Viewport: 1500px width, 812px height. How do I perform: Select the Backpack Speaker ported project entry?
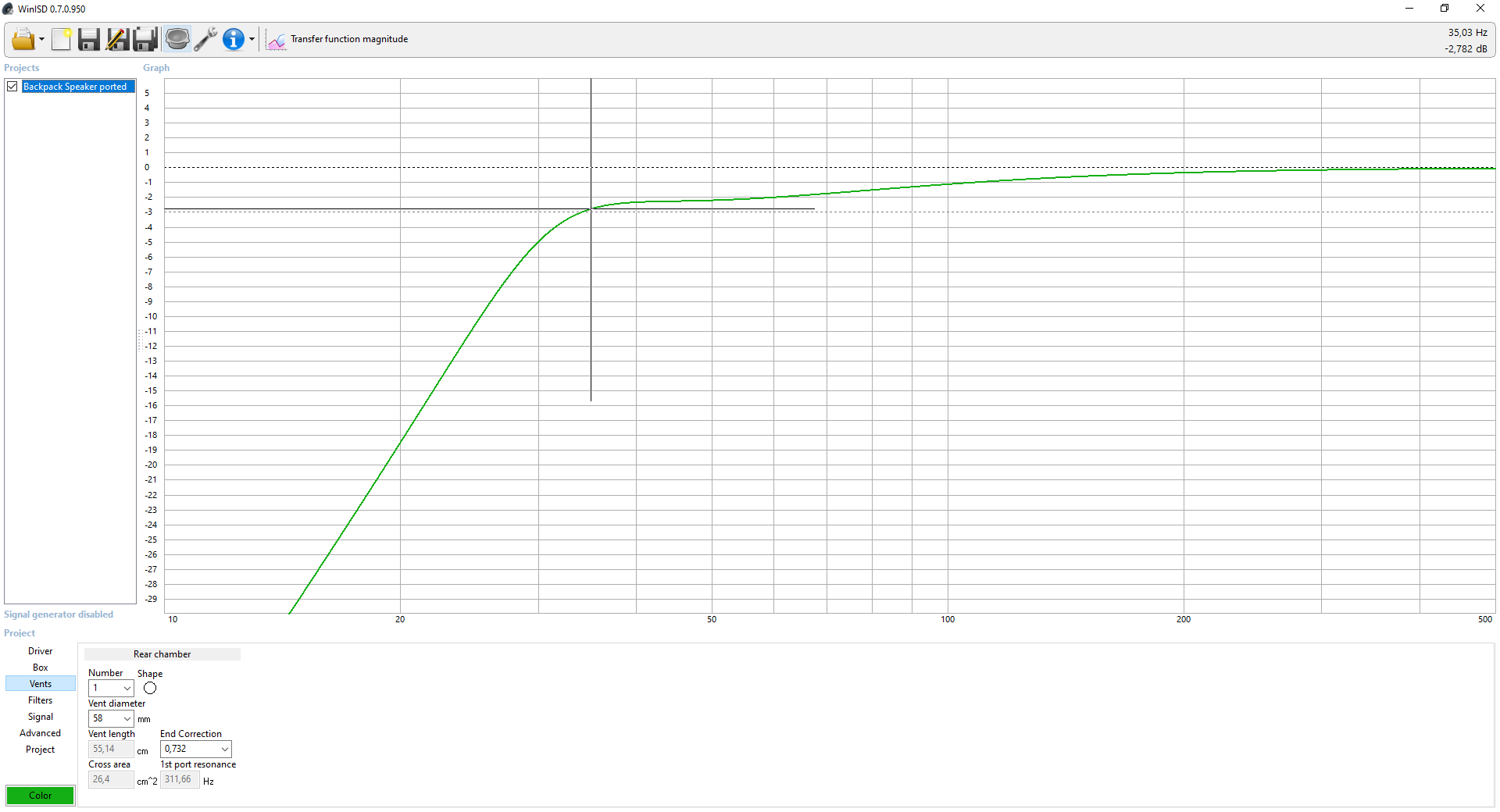tap(77, 87)
